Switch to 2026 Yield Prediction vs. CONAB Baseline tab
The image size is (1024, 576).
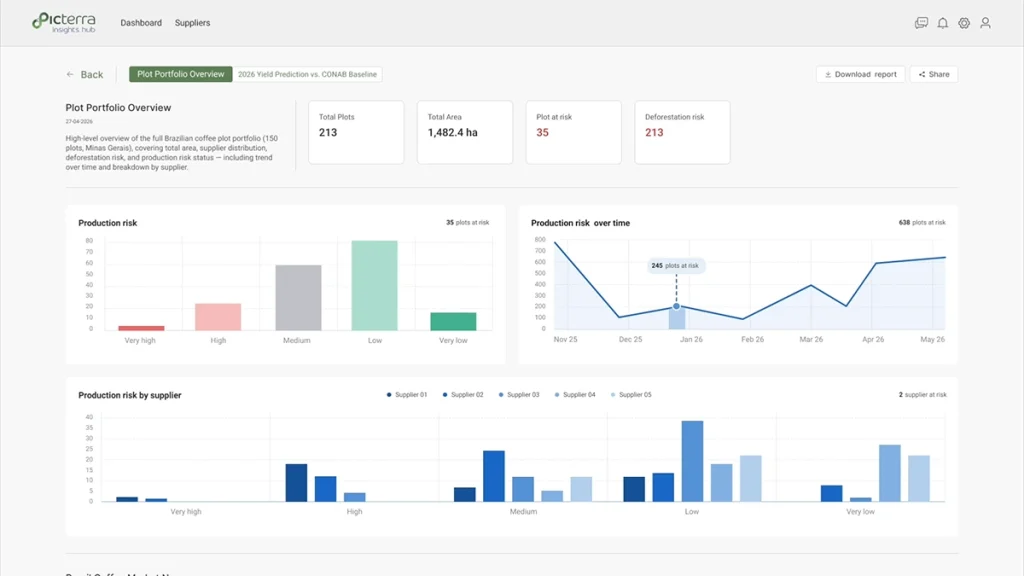308,74
